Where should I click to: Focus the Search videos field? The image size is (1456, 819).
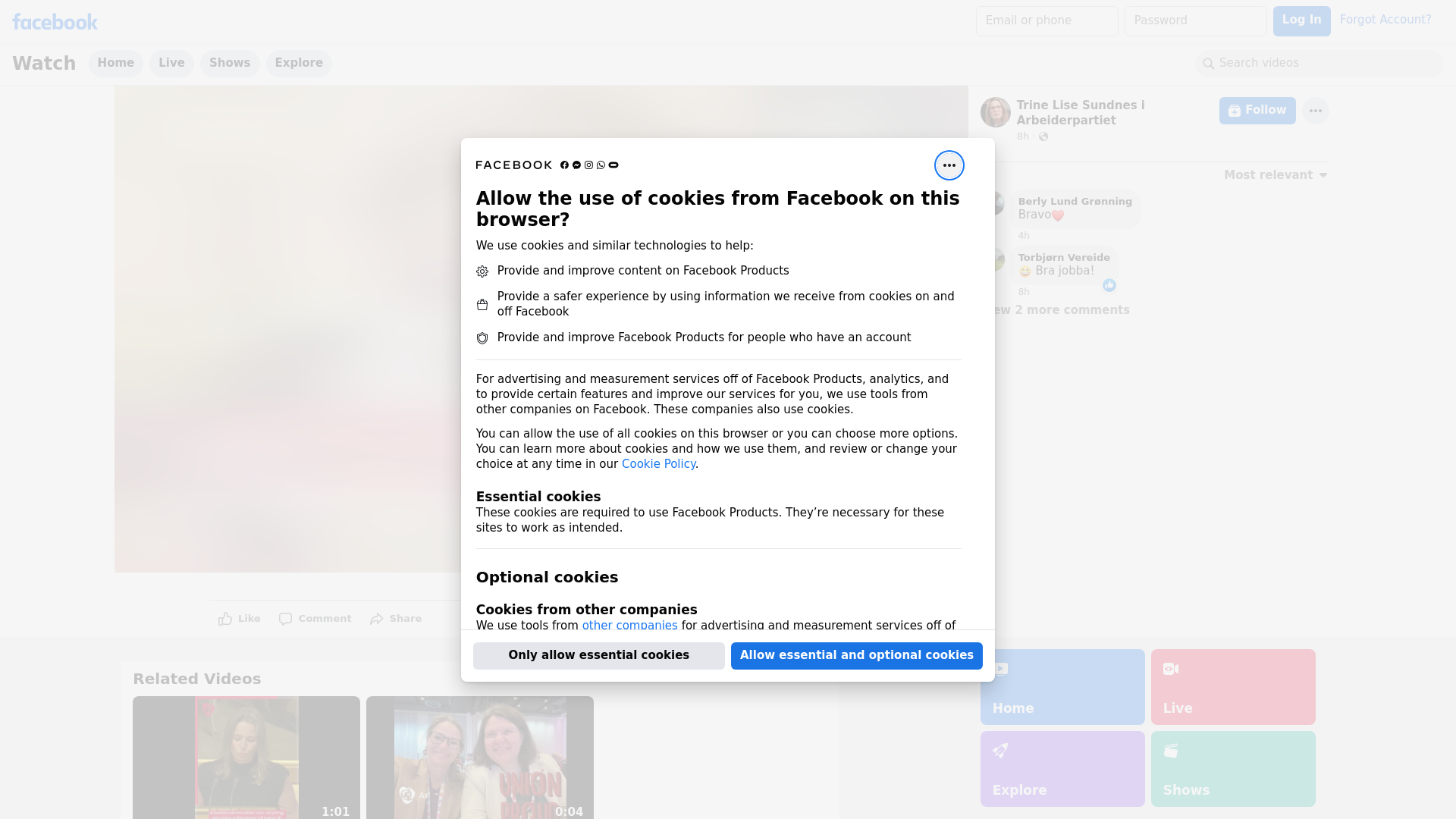[1319, 64]
